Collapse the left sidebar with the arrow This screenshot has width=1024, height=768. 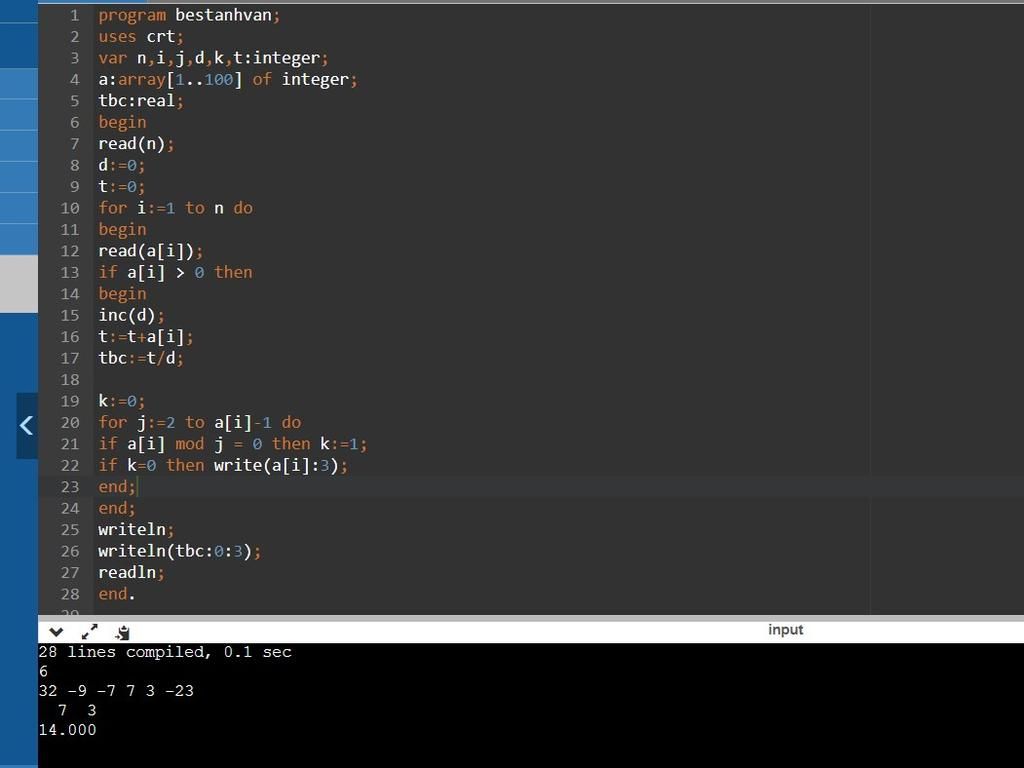coord(26,426)
